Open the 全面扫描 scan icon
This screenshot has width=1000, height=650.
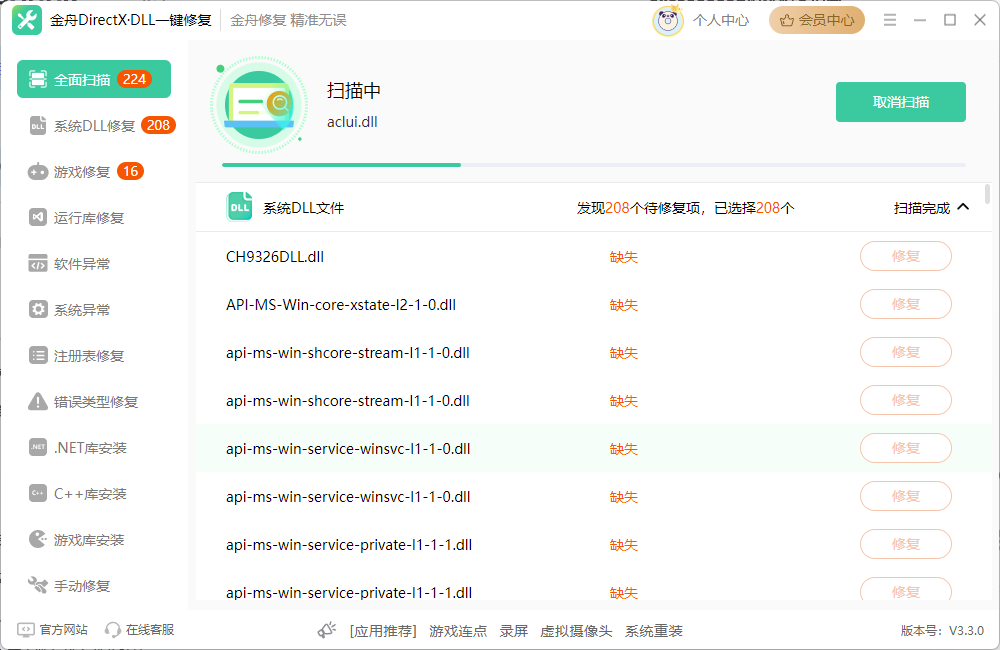tap(38, 79)
